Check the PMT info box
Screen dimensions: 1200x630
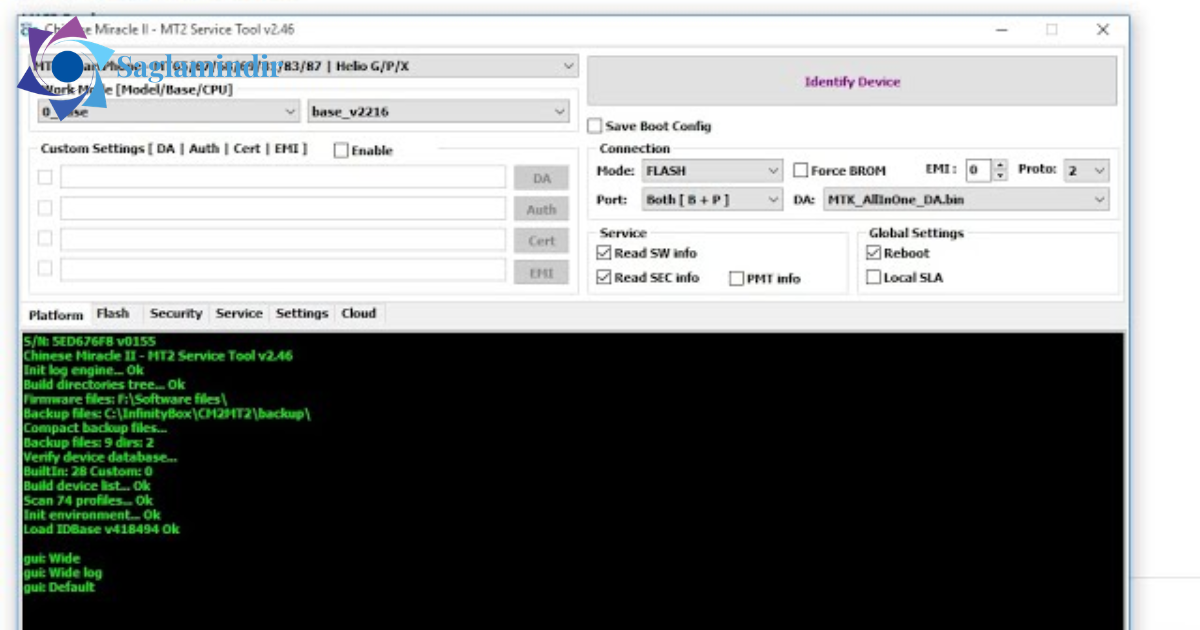click(x=737, y=279)
